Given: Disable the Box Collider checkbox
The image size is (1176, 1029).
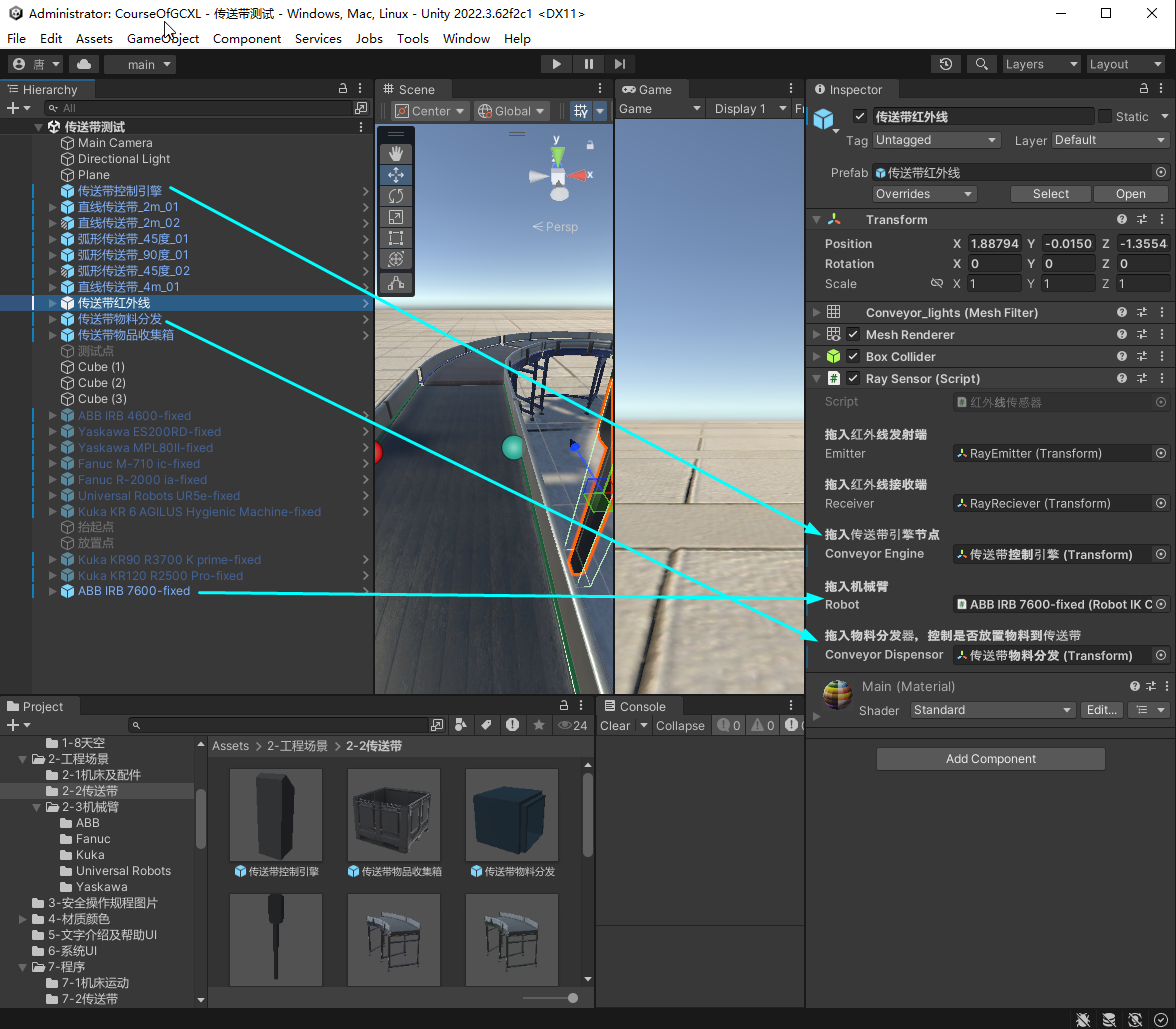Looking at the screenshot, I should pyautogui.click(x=853, y=357).
